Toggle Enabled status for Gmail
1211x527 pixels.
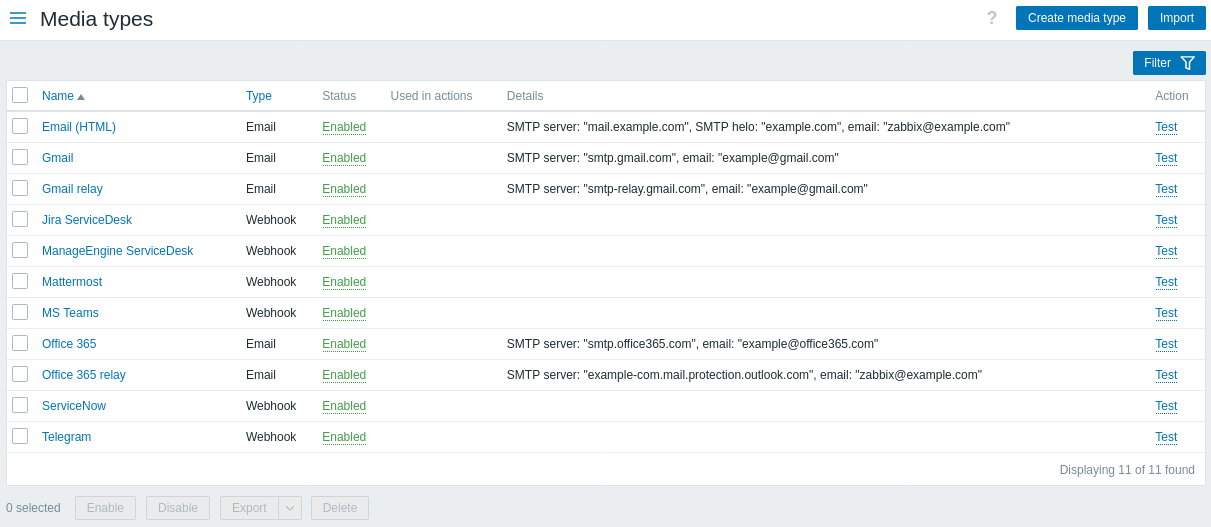coord(344,158)
